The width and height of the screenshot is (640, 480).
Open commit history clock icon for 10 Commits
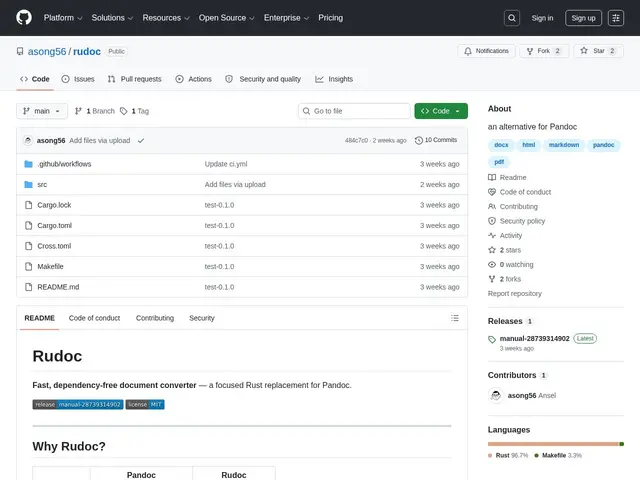point(418,140)
